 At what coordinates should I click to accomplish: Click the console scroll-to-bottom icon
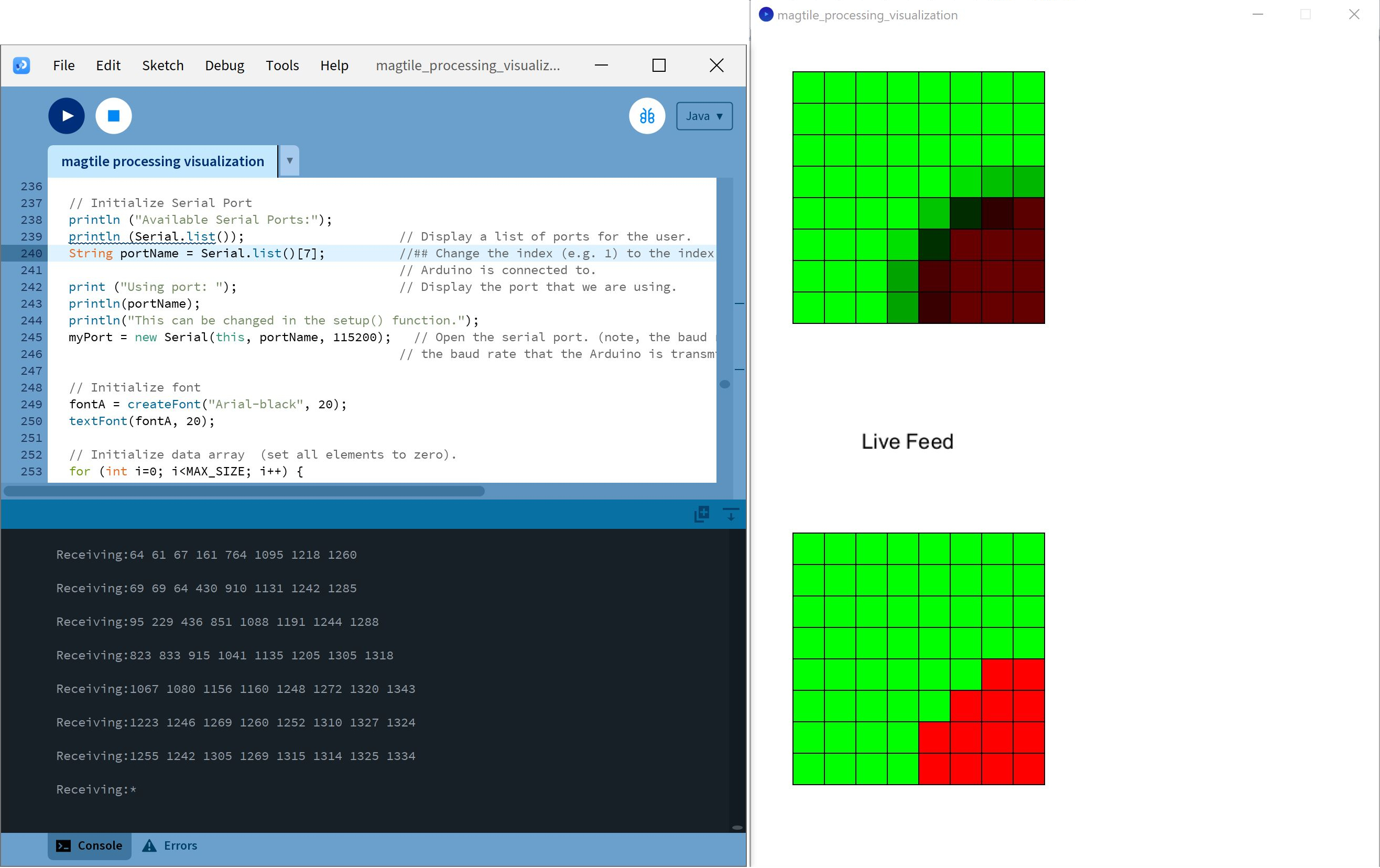click(731, 514)
